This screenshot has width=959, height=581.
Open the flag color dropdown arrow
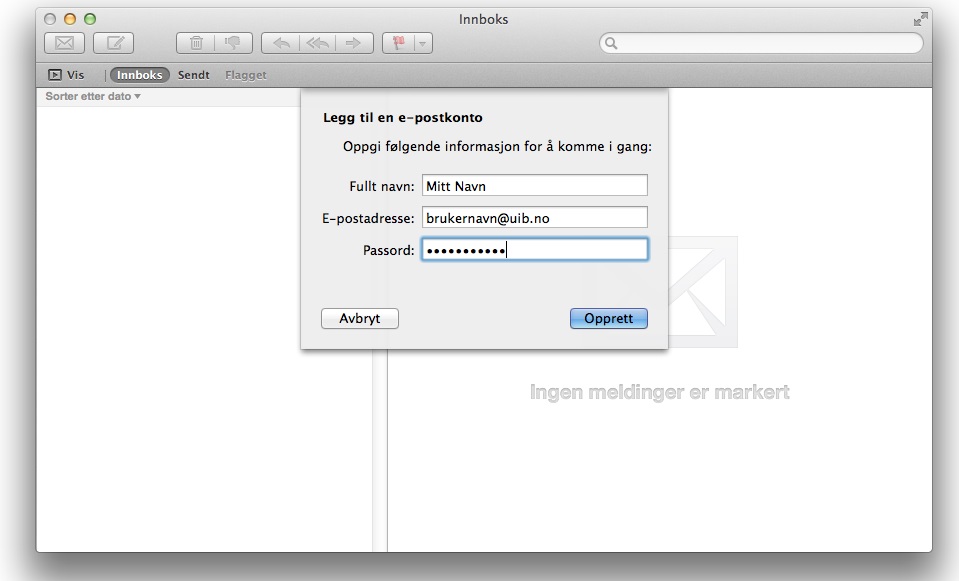coord(423,43)
